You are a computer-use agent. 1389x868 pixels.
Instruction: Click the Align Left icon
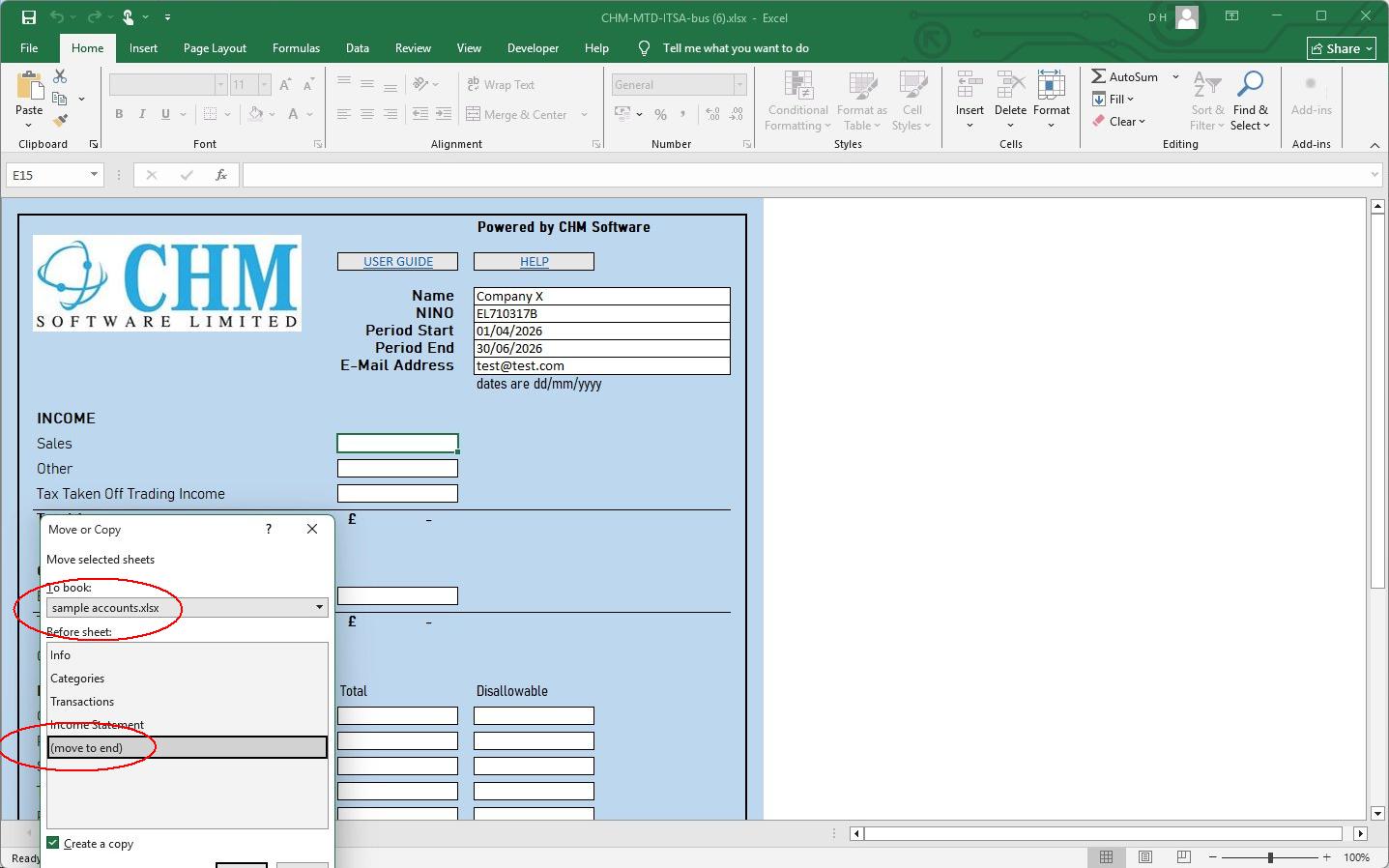click(344, 114)
